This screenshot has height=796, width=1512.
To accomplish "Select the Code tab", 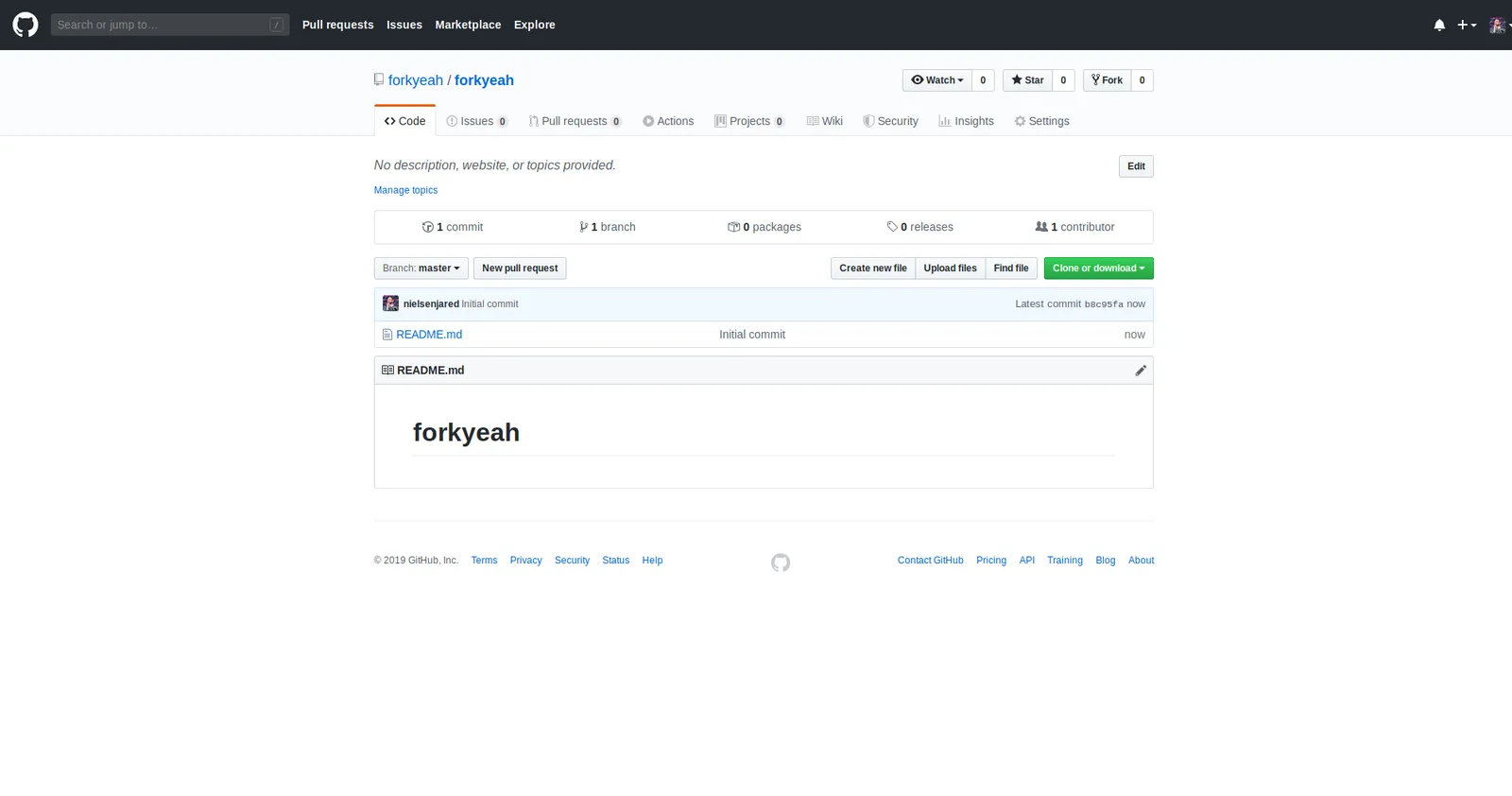I will [x=404, y=121].
